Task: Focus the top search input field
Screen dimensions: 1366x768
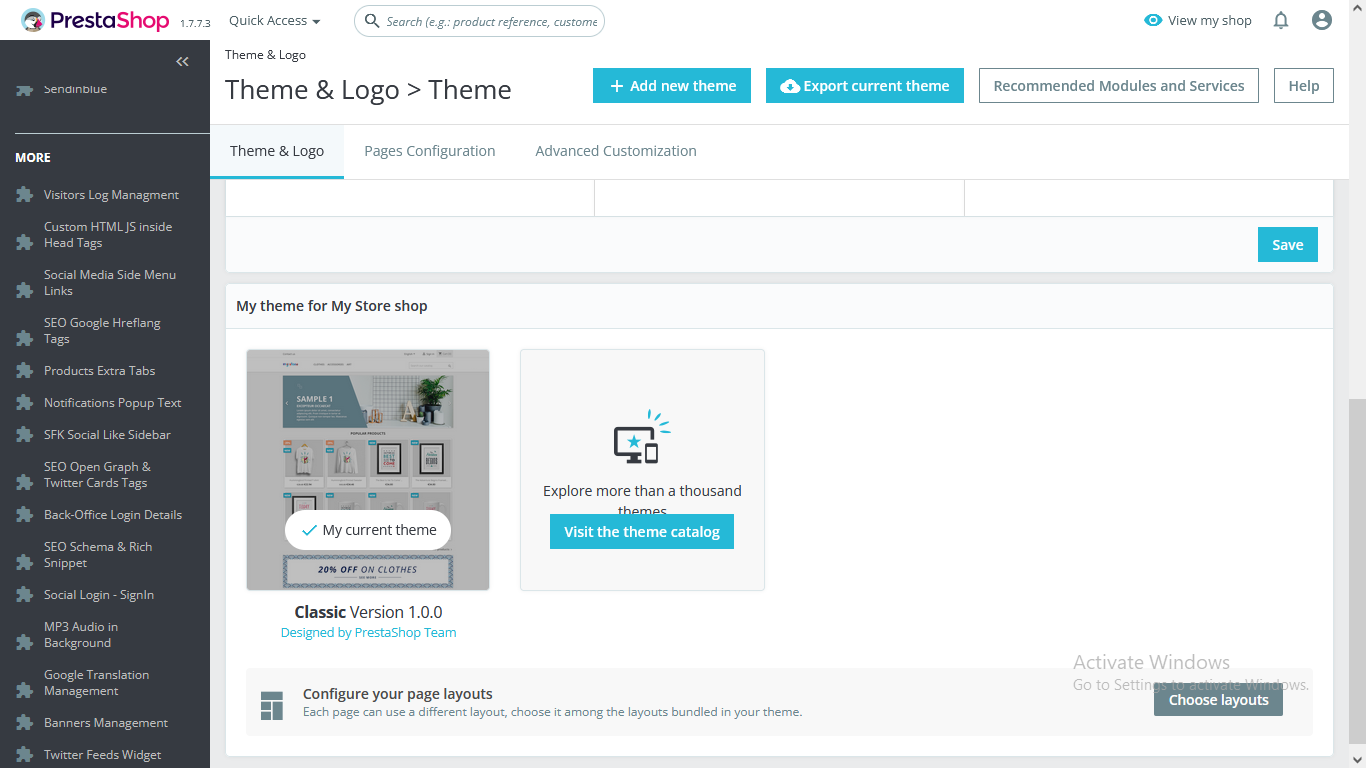Action: (479, 20)
